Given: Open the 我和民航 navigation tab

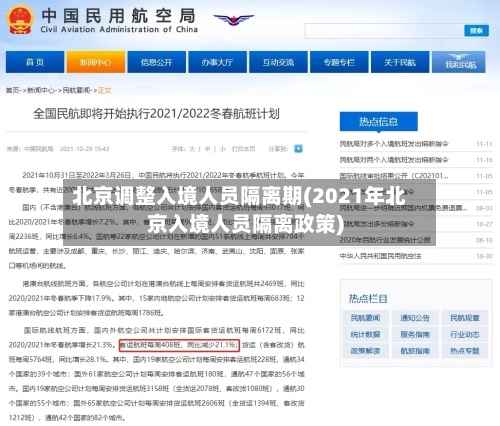Looking at the screenshot, I should (x=459, y=62).
